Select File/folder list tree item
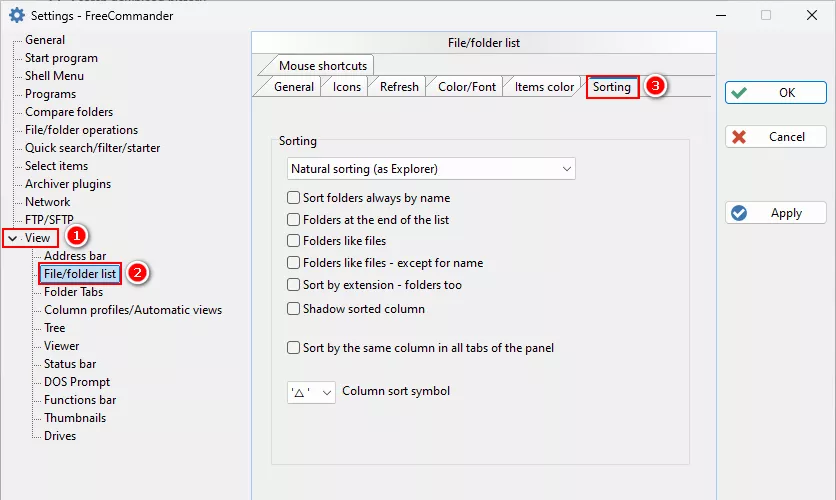 pos(80,274)
